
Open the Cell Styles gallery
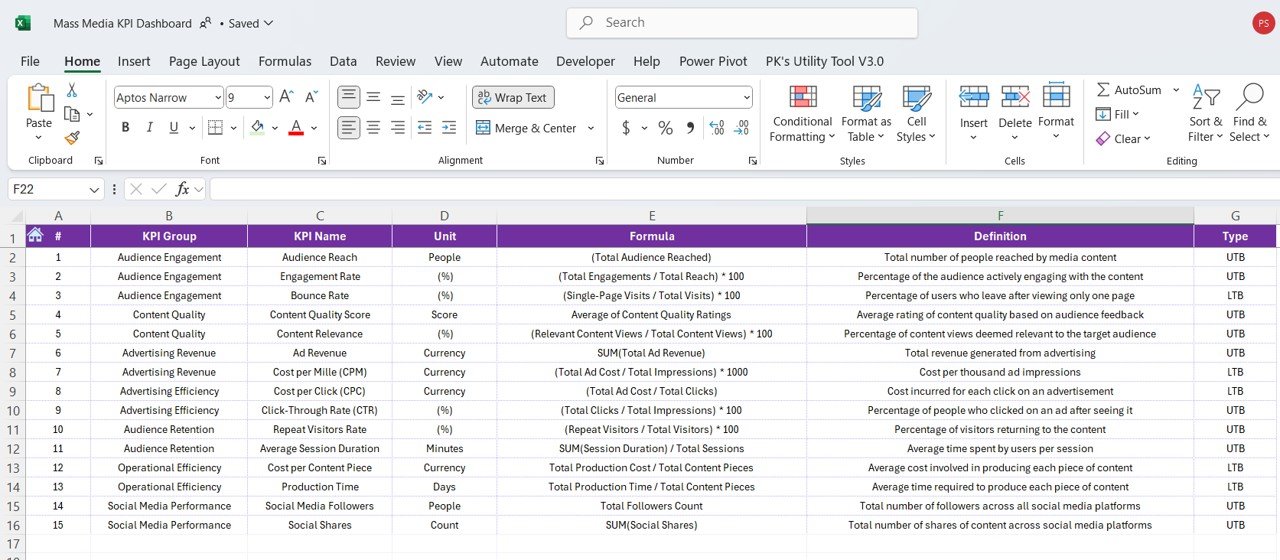click(x=916, y=114)
